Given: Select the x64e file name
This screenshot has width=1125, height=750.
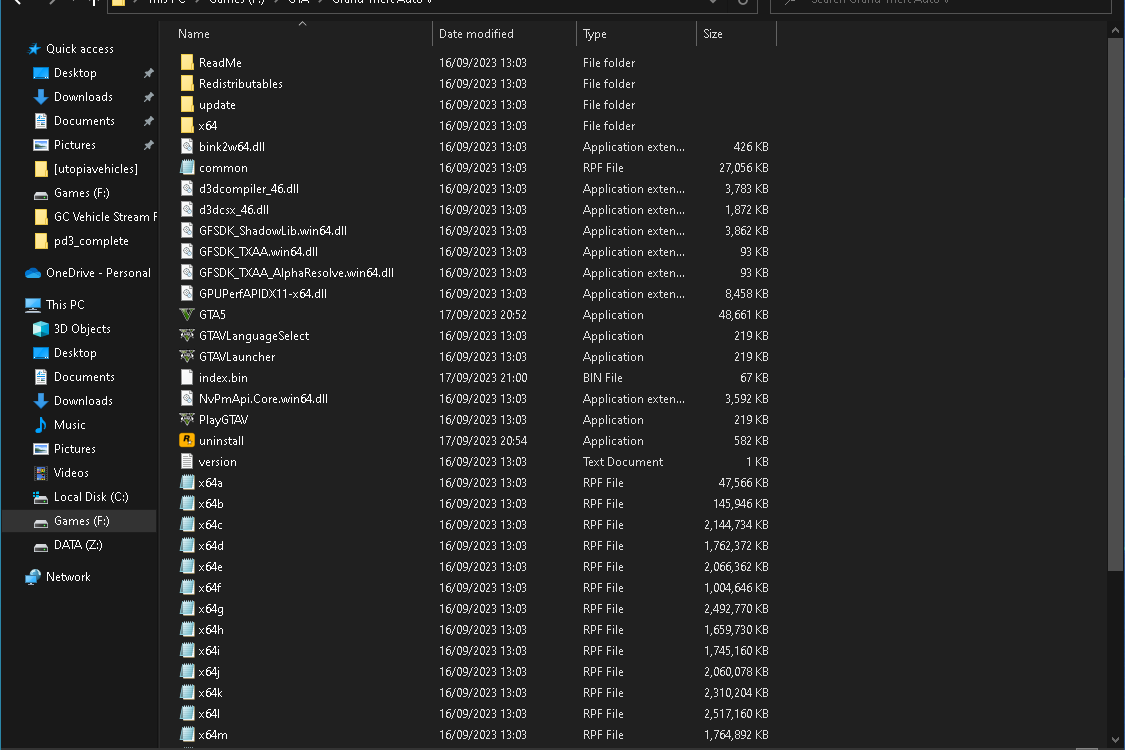Looking at the screenshot, I should pos(210,566).
